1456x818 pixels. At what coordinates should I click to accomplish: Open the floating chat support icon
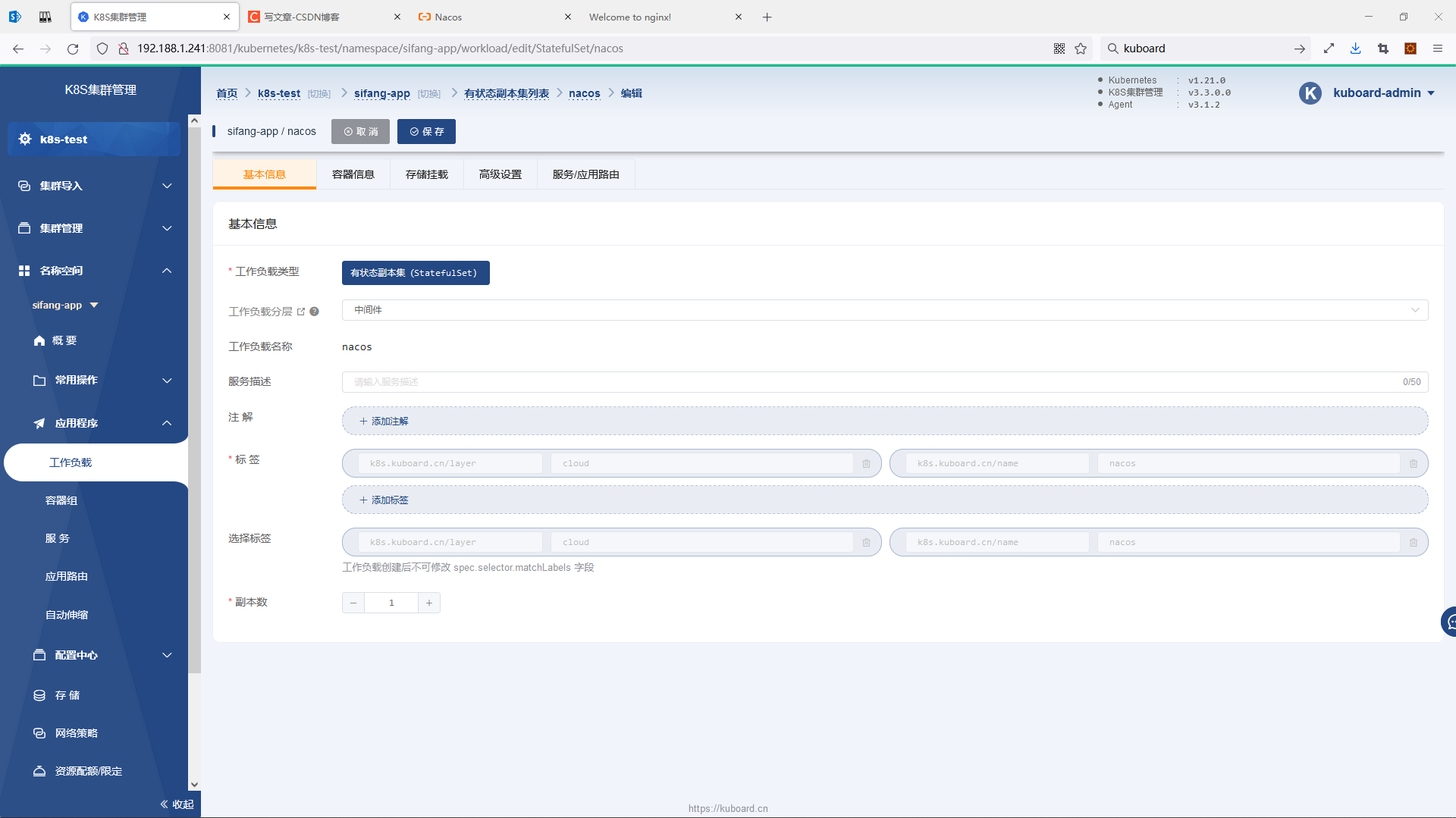1448,622
